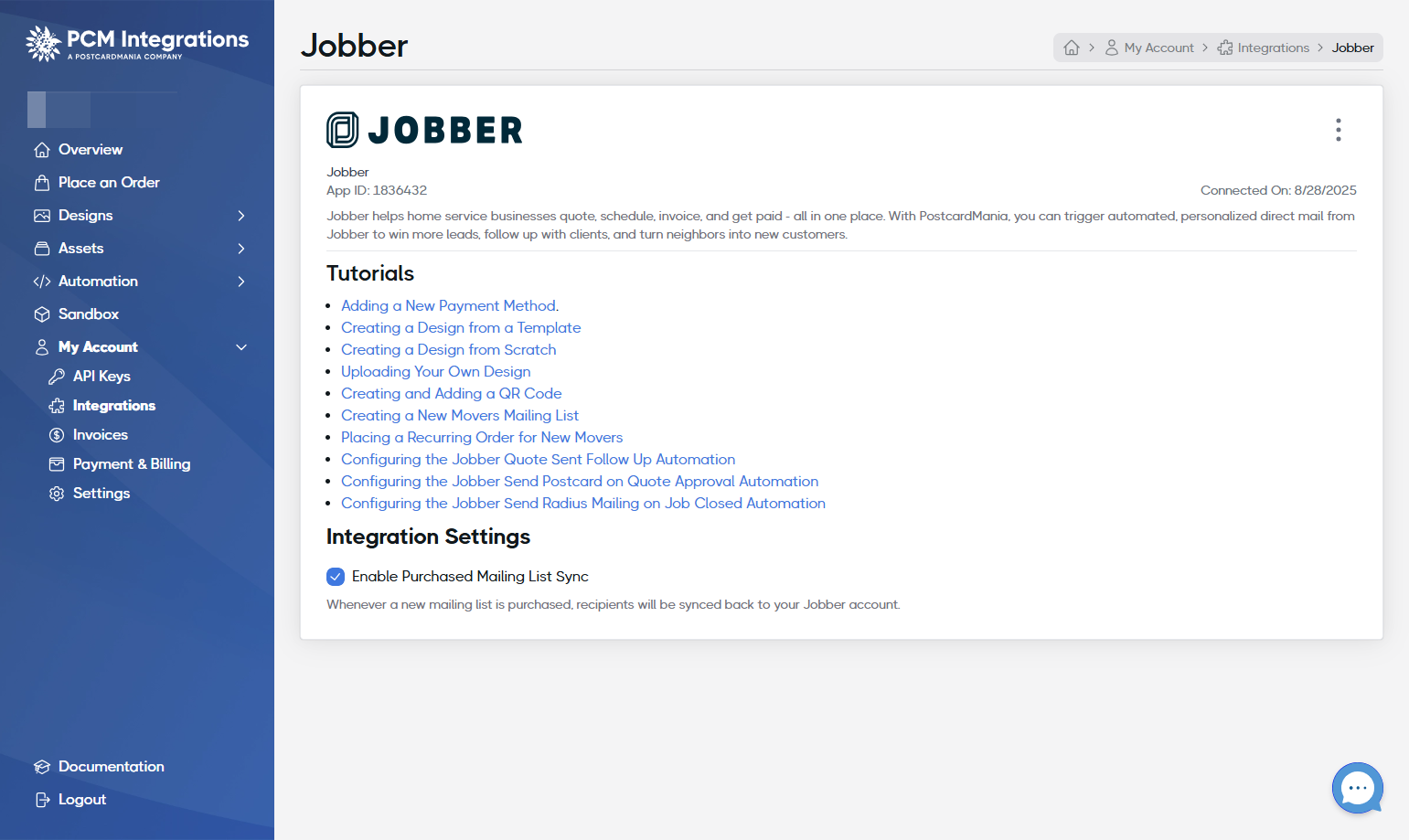This screenshot has height=840, width=1409.
Task: Click the Assets box icon
Action: coord(41,249)
